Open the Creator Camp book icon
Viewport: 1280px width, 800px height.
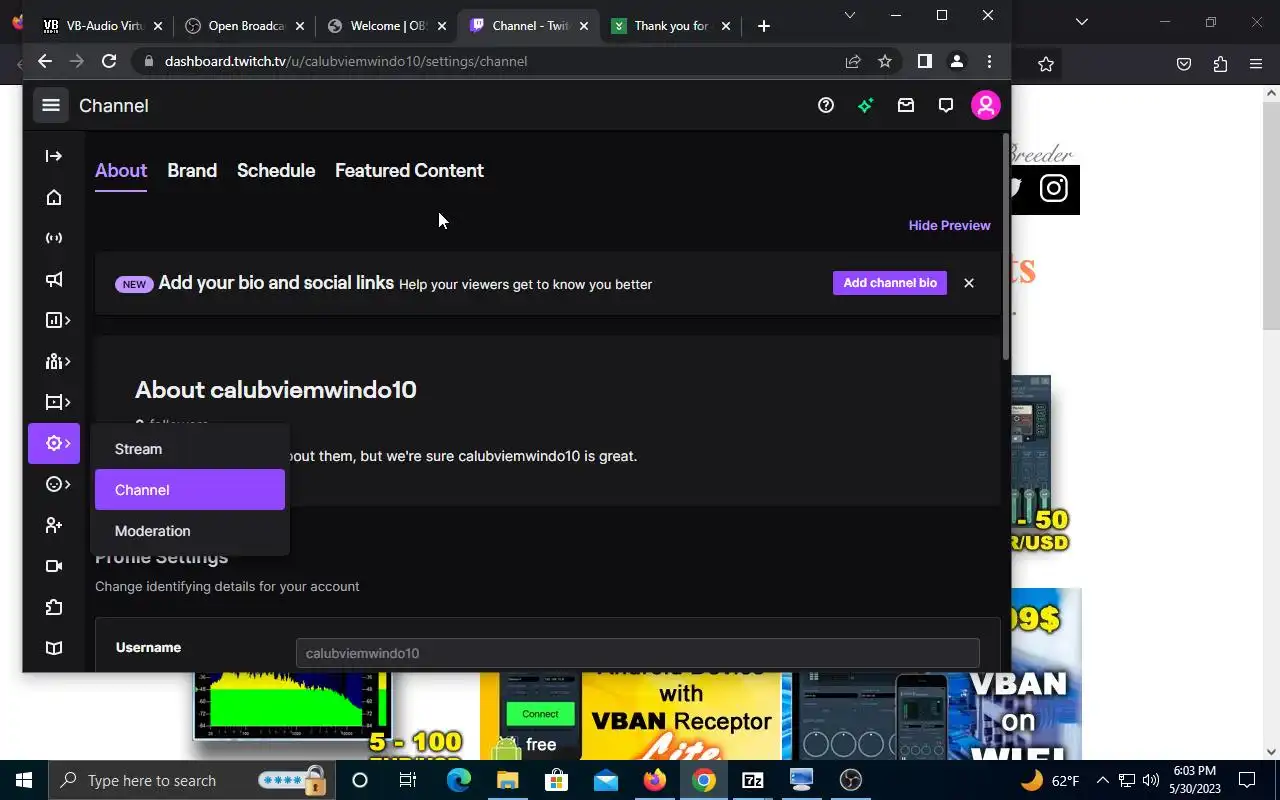[x=54, y=648]
